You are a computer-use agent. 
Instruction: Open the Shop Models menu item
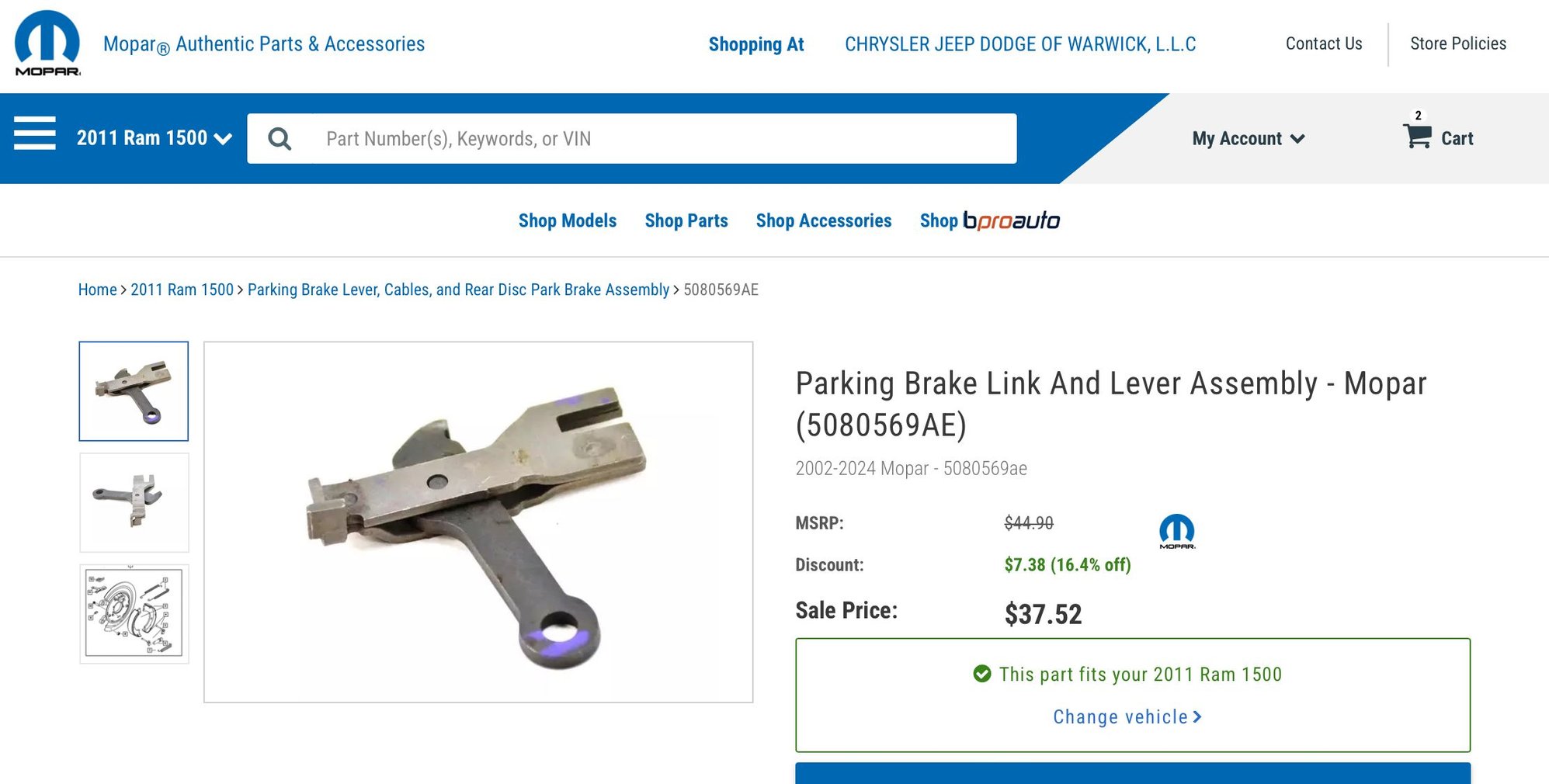(568, 220)
